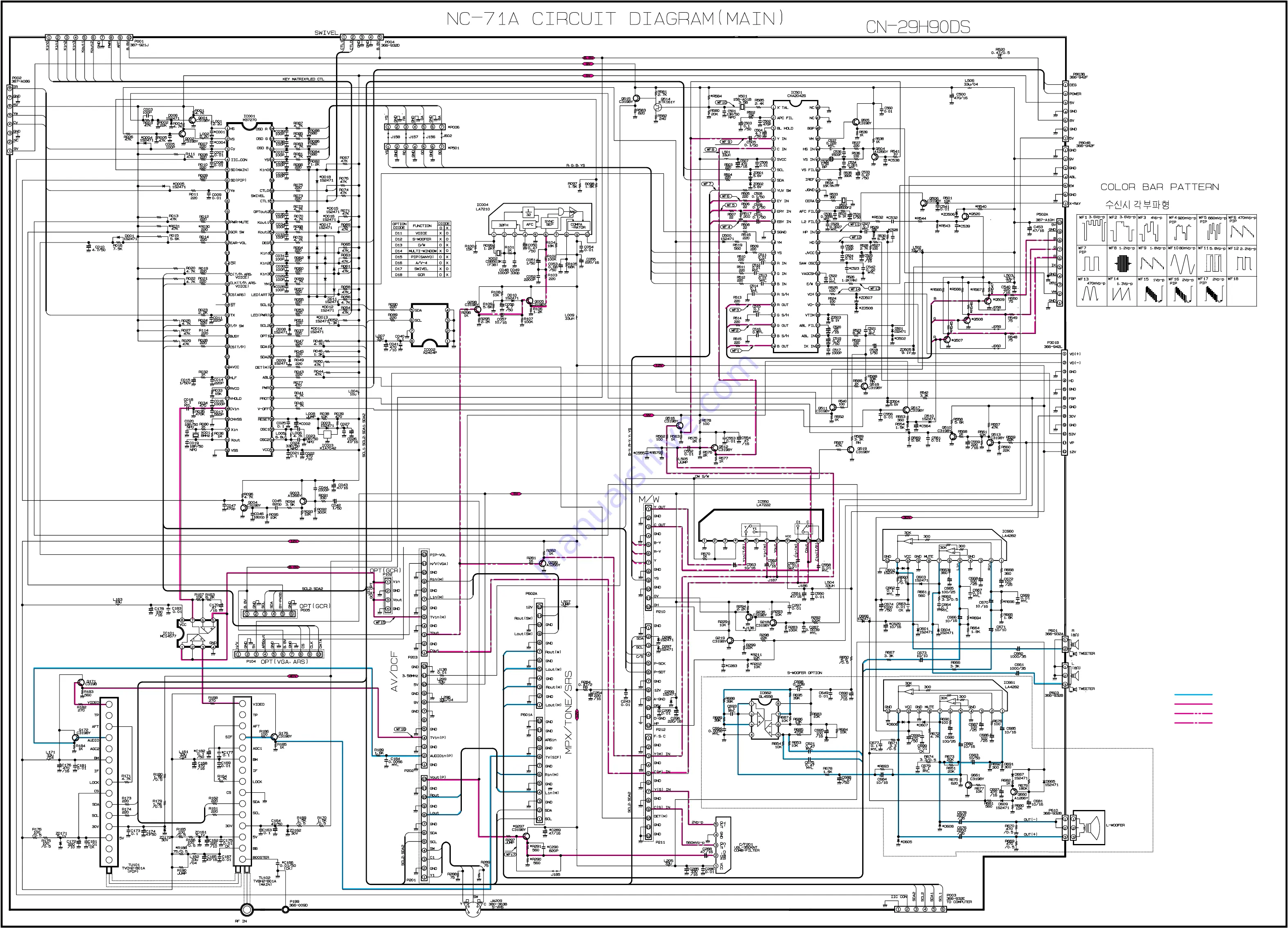
Task: Click the VOICE row in option diode table
Action: pyautogui.click(x=421, y=233)
